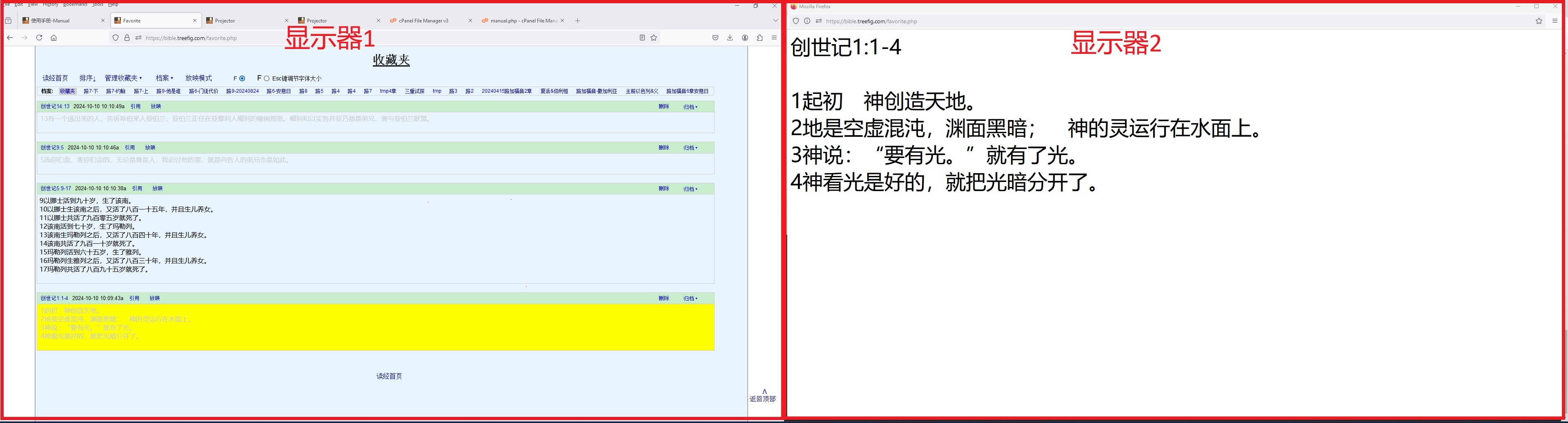Select the first small F radio button
Viewport: 1568px width, 423px height.
242,78
